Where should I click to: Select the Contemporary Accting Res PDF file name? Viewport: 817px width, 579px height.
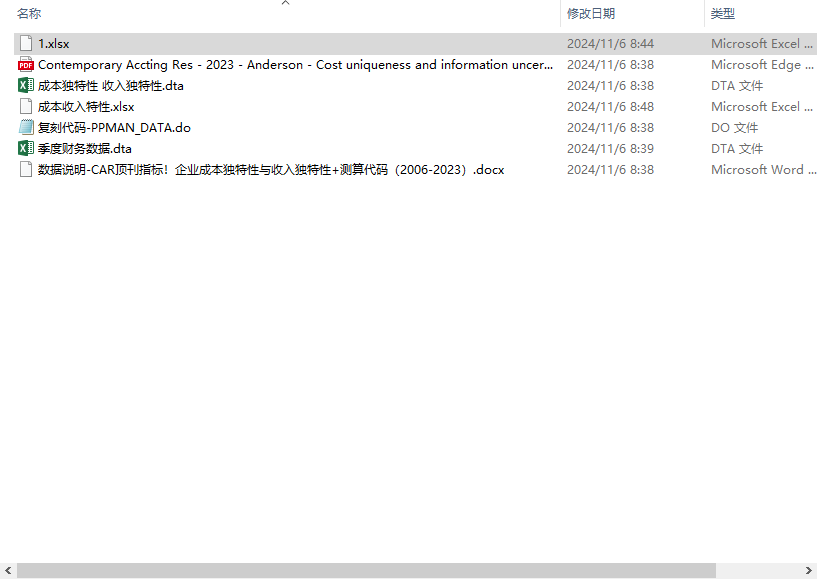pyautogui.click(x=295, y=65)
